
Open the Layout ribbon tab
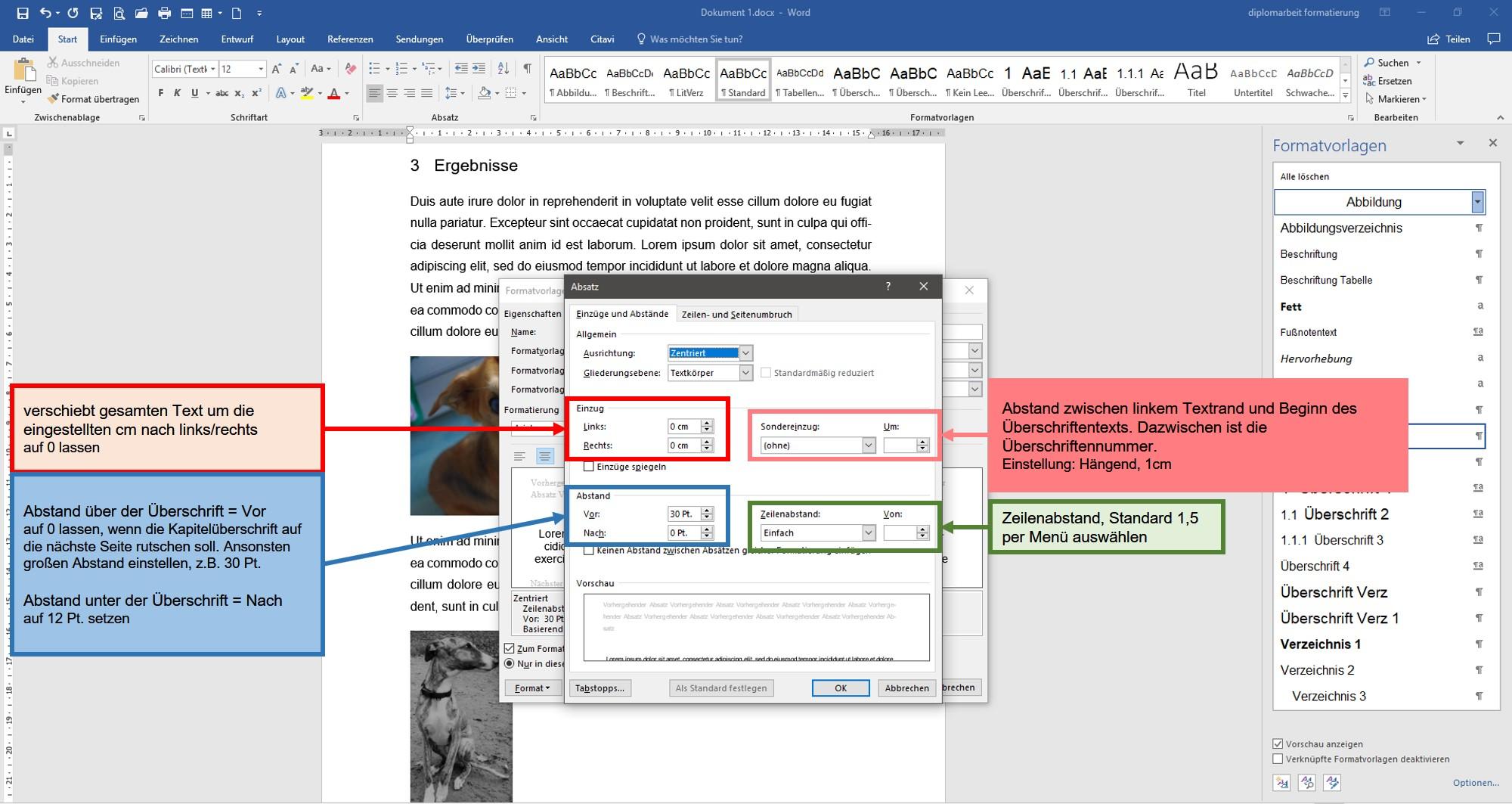tap(290, 39)
